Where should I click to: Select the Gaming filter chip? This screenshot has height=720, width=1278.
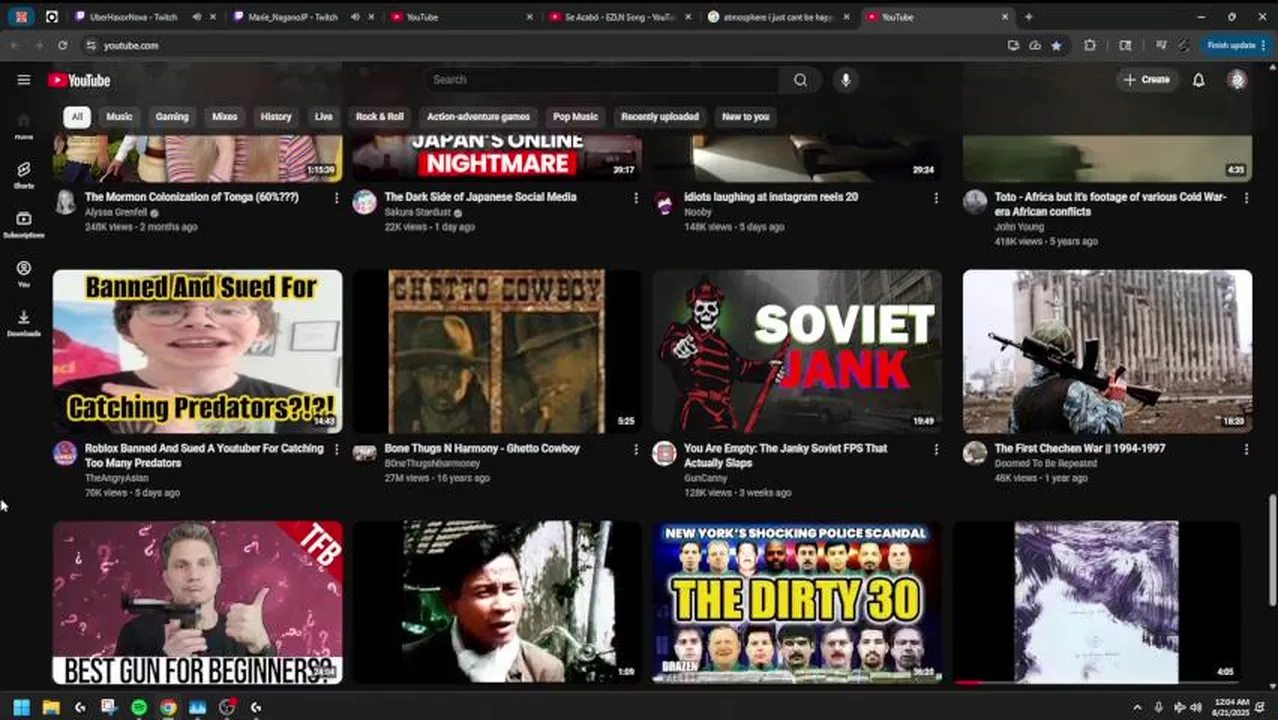click(x=172, y=117)
